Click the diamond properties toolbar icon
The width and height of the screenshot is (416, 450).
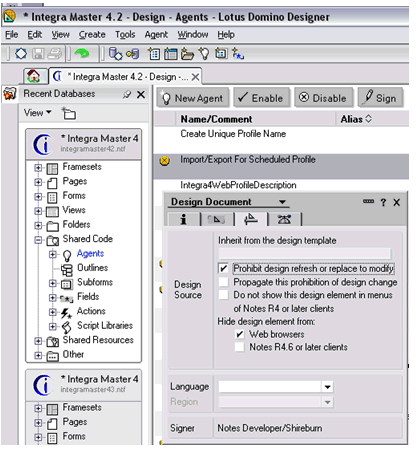[x=21, y=54]
